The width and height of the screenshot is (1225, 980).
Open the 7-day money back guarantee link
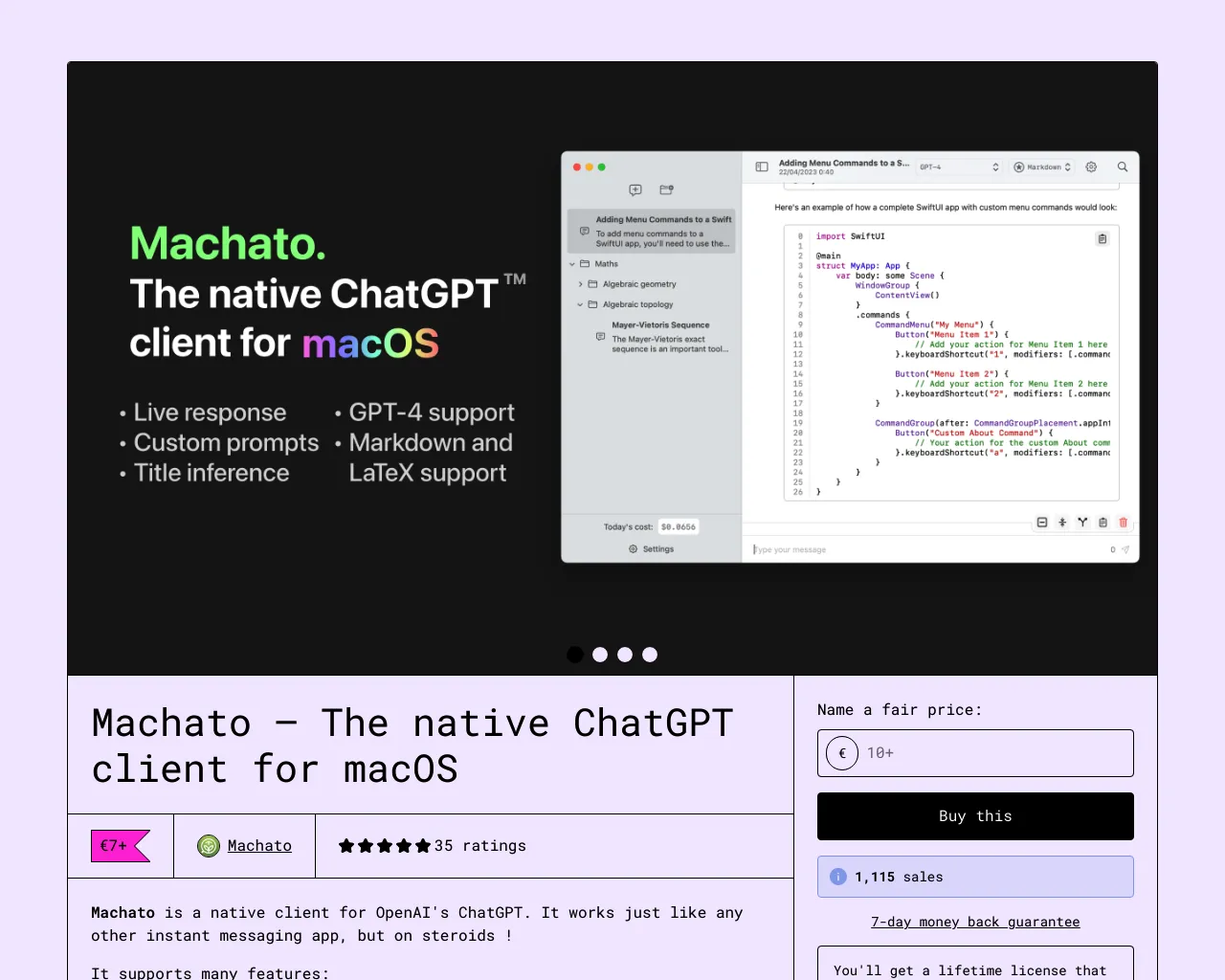(975, 922)
